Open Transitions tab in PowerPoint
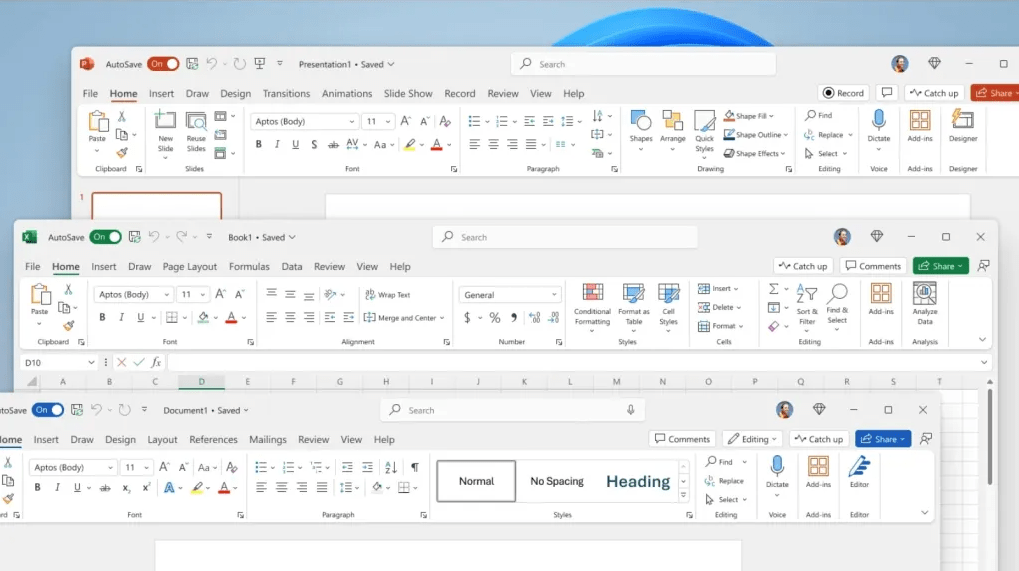 [x=286, y=94]
